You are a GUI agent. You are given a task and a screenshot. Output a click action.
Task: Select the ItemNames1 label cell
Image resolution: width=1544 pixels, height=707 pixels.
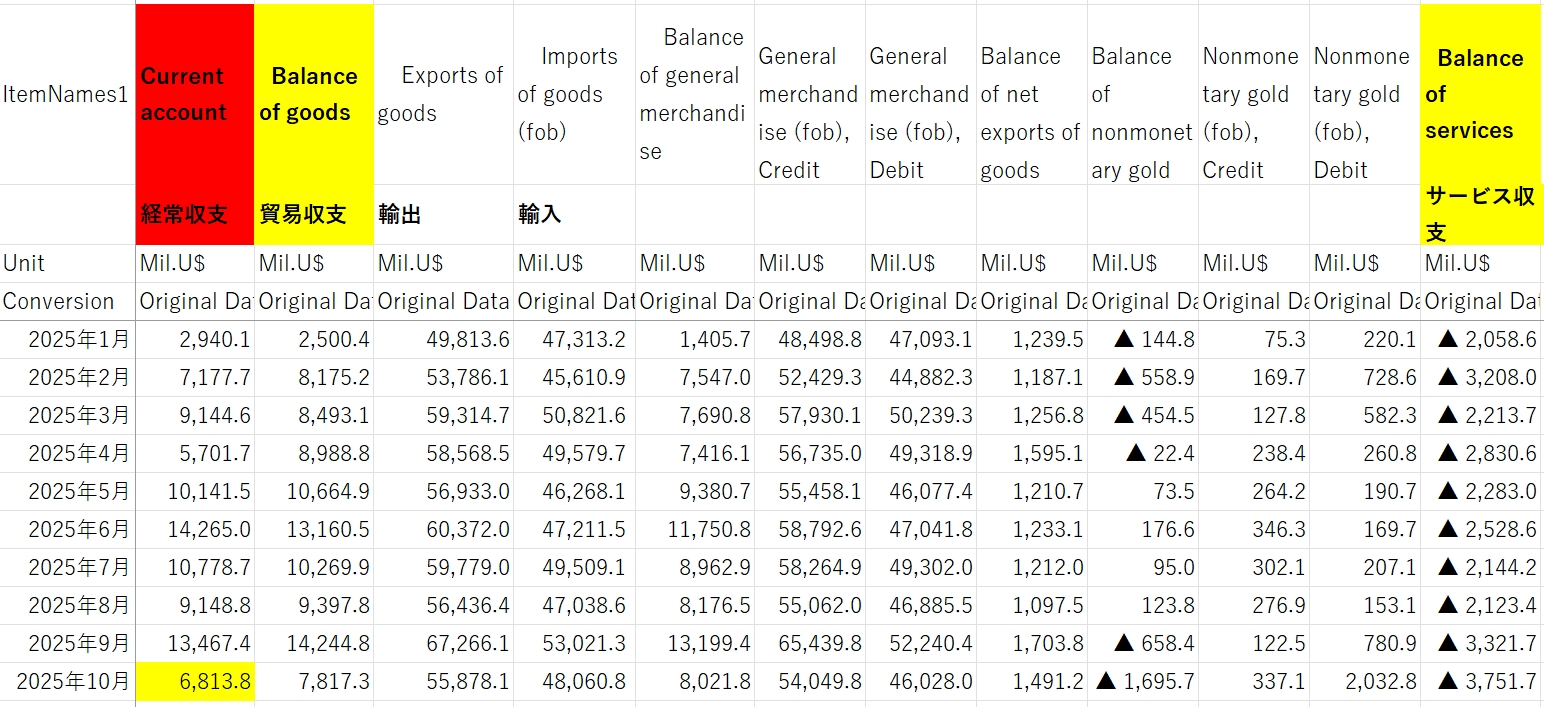point(66,95)
